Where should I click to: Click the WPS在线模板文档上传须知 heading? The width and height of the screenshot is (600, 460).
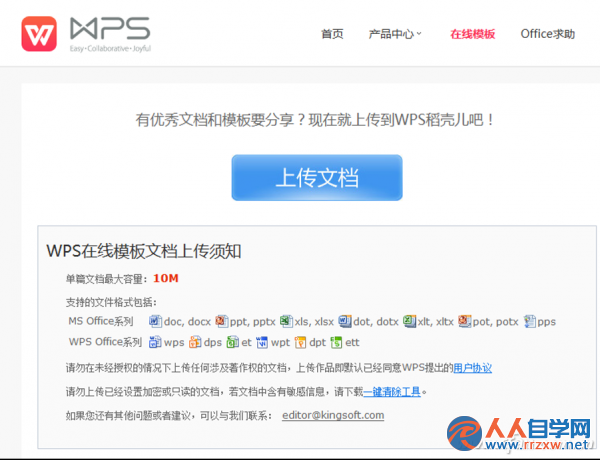pyautogui.click(x=143, y=251)
